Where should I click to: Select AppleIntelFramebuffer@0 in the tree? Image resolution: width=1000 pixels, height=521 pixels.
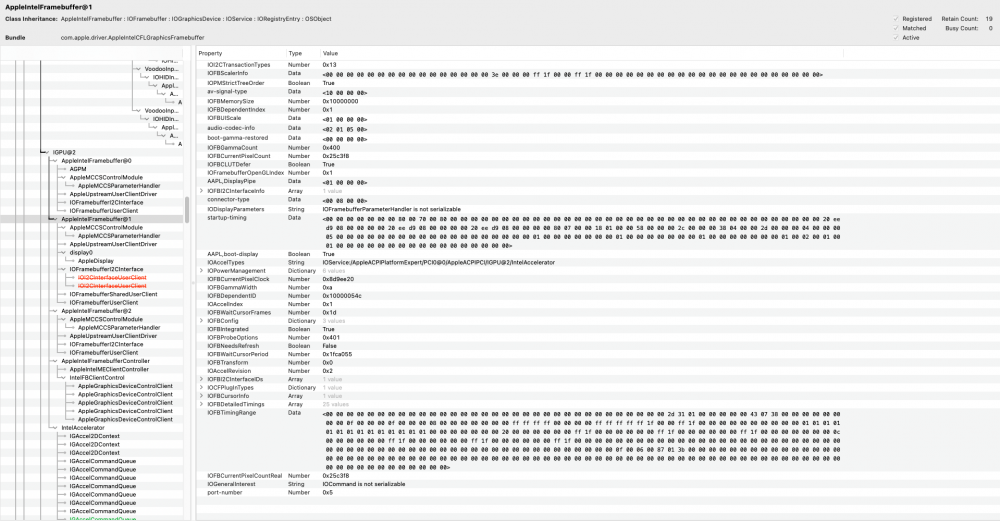pos(96,161)
